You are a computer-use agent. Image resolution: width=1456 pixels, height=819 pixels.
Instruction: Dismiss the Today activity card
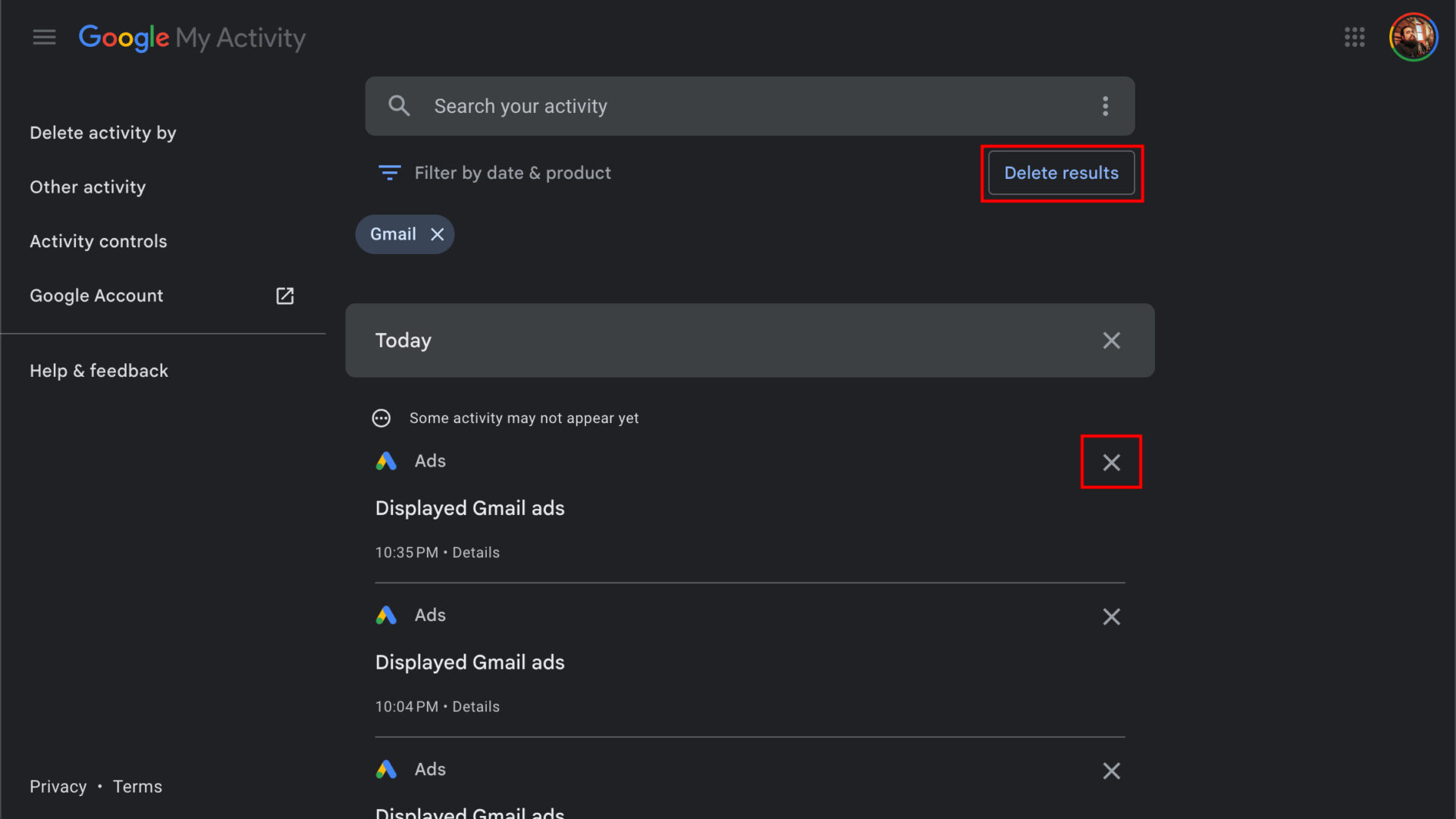(x=1111, y=340)
